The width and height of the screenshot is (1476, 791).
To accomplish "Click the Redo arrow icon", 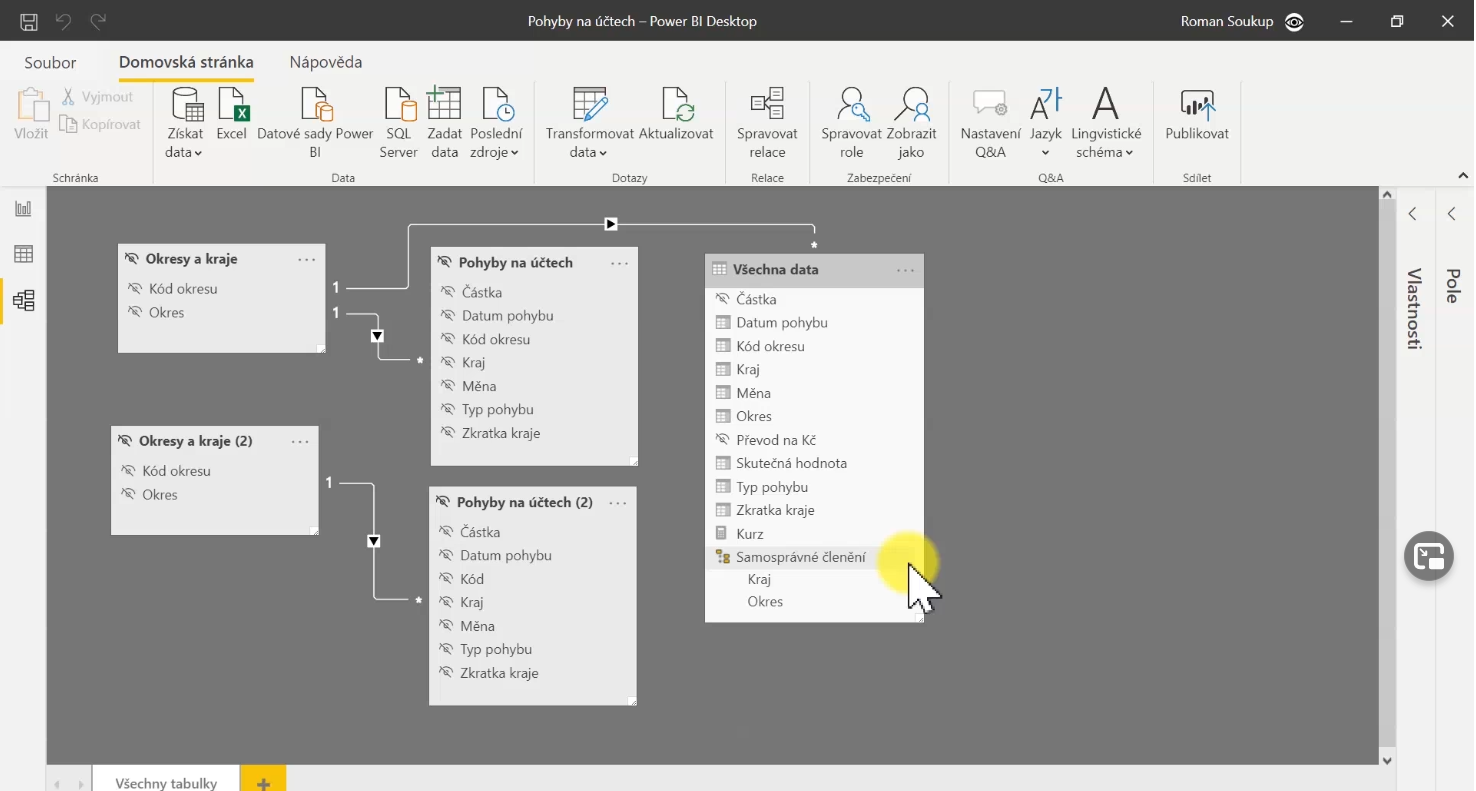I will click(98, 21).
